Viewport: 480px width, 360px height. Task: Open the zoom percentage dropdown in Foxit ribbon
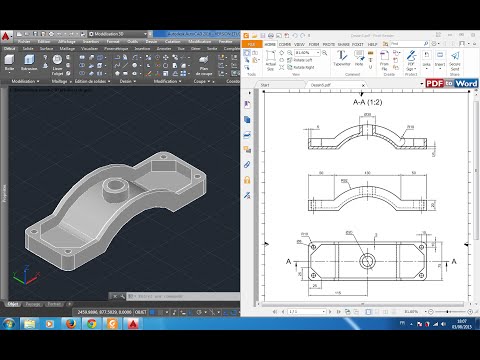tap(318, 53)
